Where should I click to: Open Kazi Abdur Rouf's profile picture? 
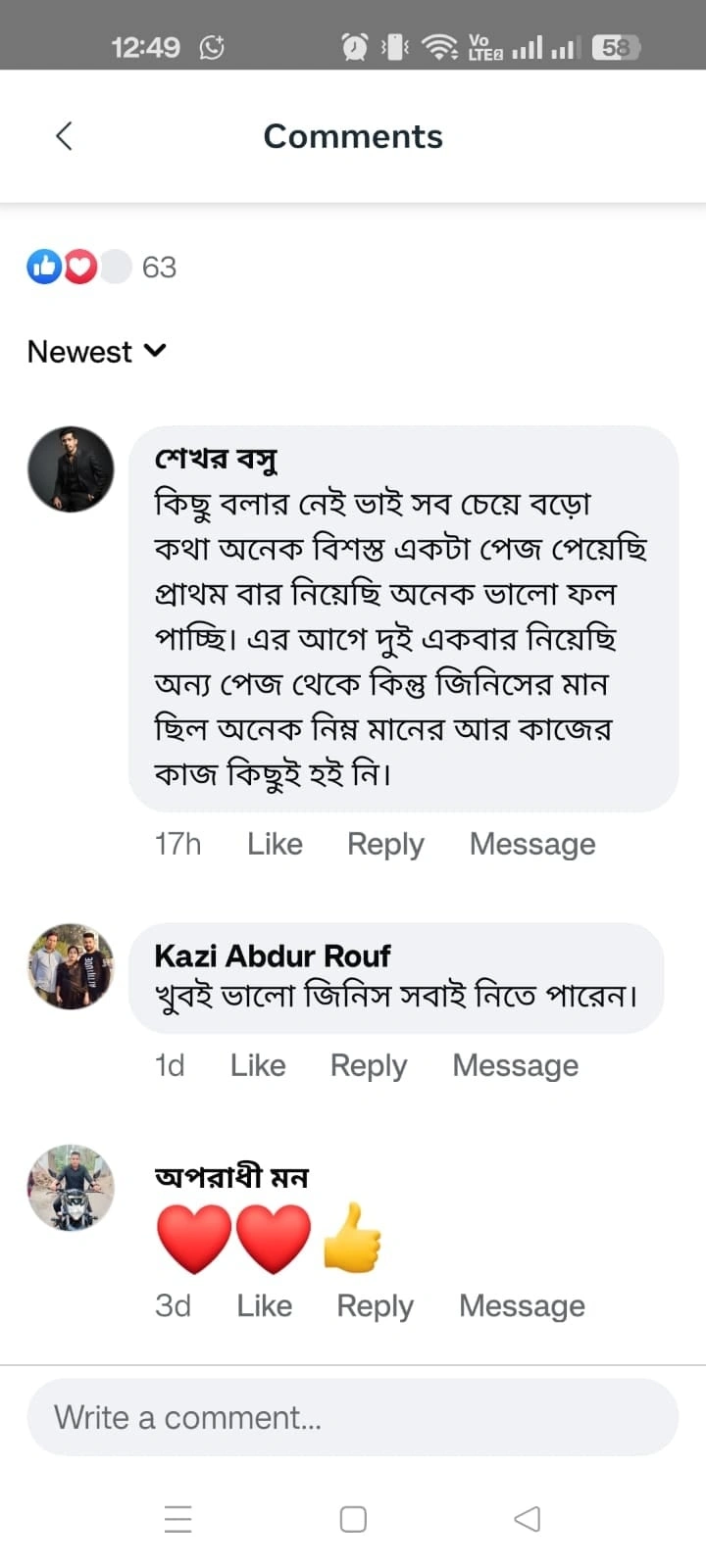71,966
